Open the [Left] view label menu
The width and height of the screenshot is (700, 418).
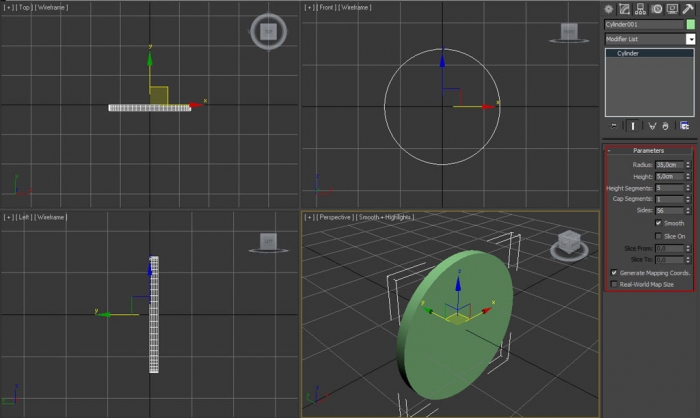pyautogui.click(x=23, y=217)
